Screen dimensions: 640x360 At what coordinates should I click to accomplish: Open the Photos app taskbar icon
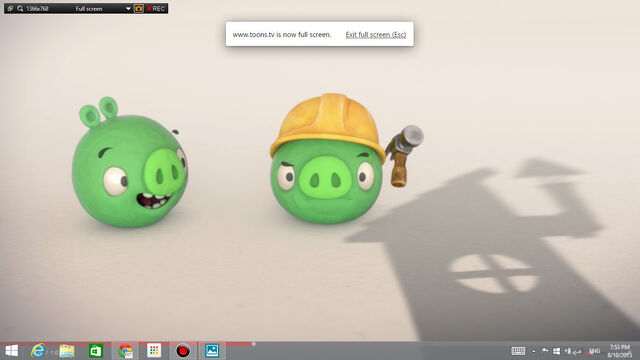click(x=212, y=351)
